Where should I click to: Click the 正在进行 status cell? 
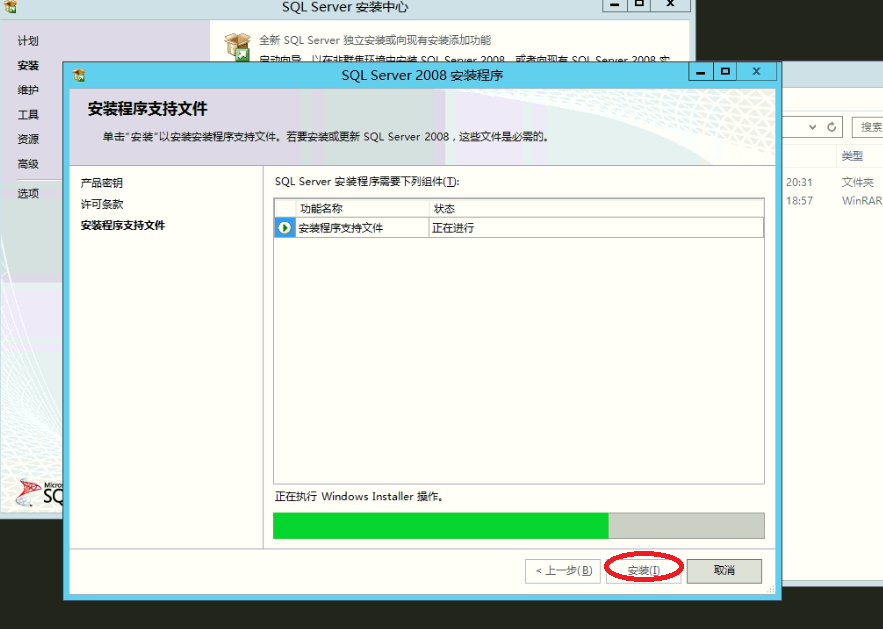[596, 227]
